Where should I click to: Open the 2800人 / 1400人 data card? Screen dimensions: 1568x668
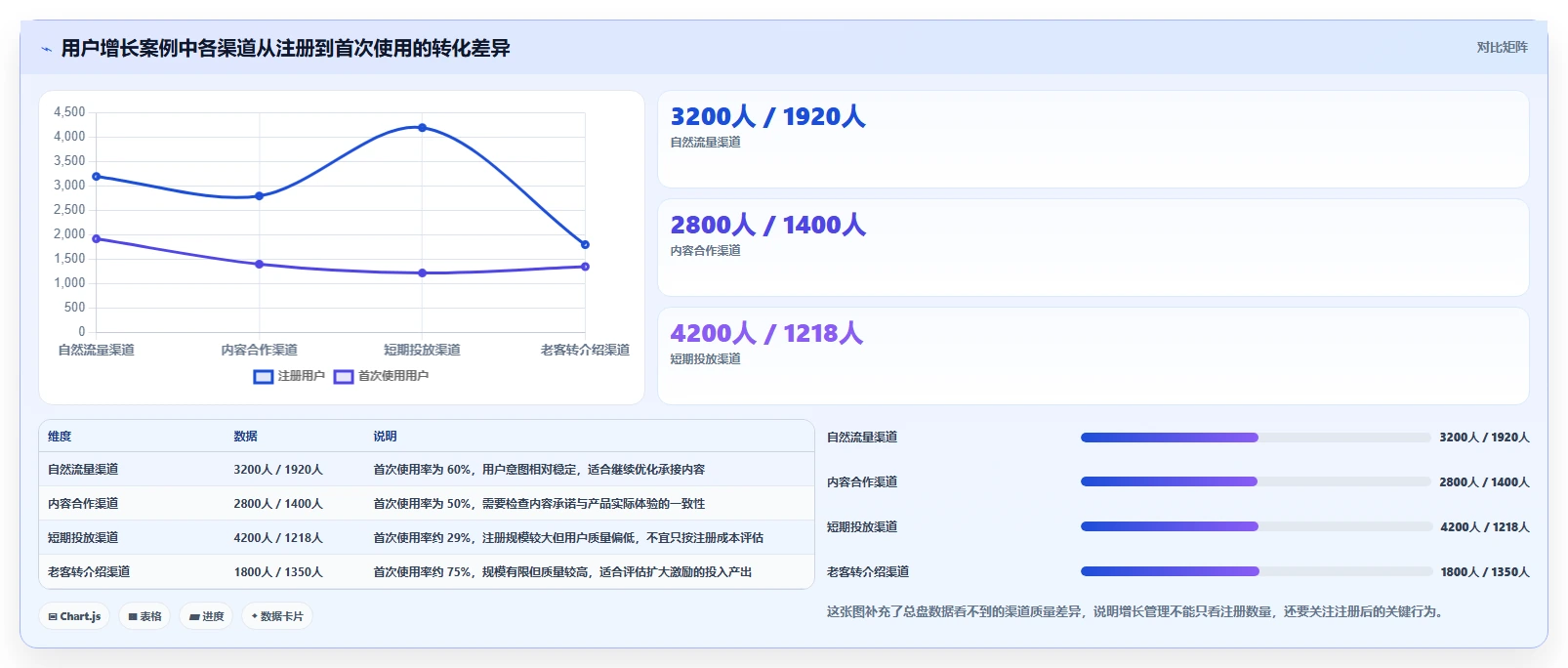point(1093,248)
